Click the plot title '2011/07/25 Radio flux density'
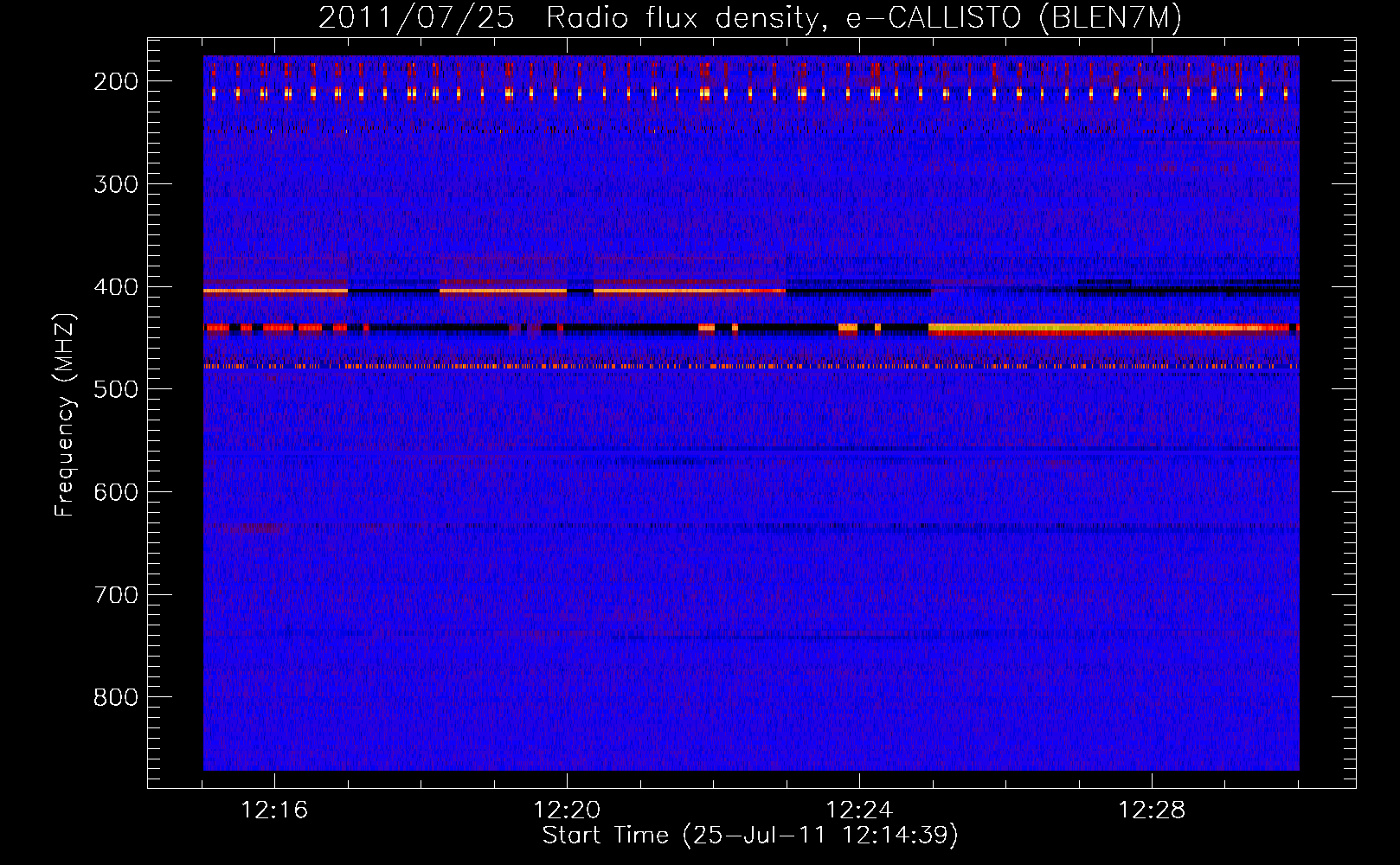 point(750,17)
